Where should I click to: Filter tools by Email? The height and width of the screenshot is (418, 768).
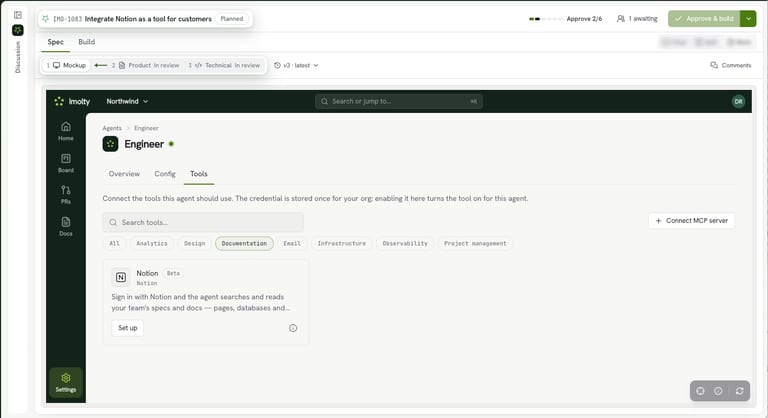[x=292, y=244]
